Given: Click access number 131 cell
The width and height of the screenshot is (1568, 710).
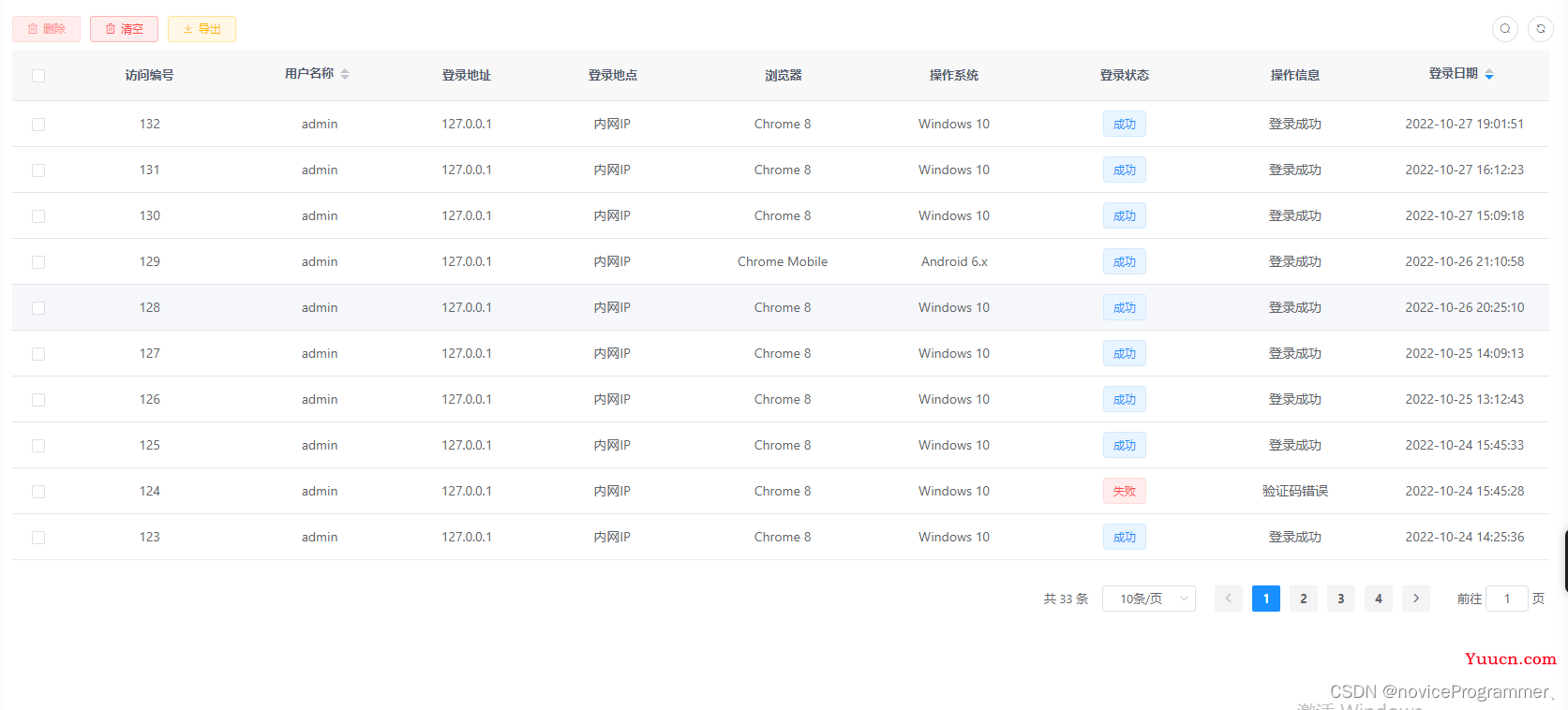Looking at the screenshot, I should [x=150, y=170].
